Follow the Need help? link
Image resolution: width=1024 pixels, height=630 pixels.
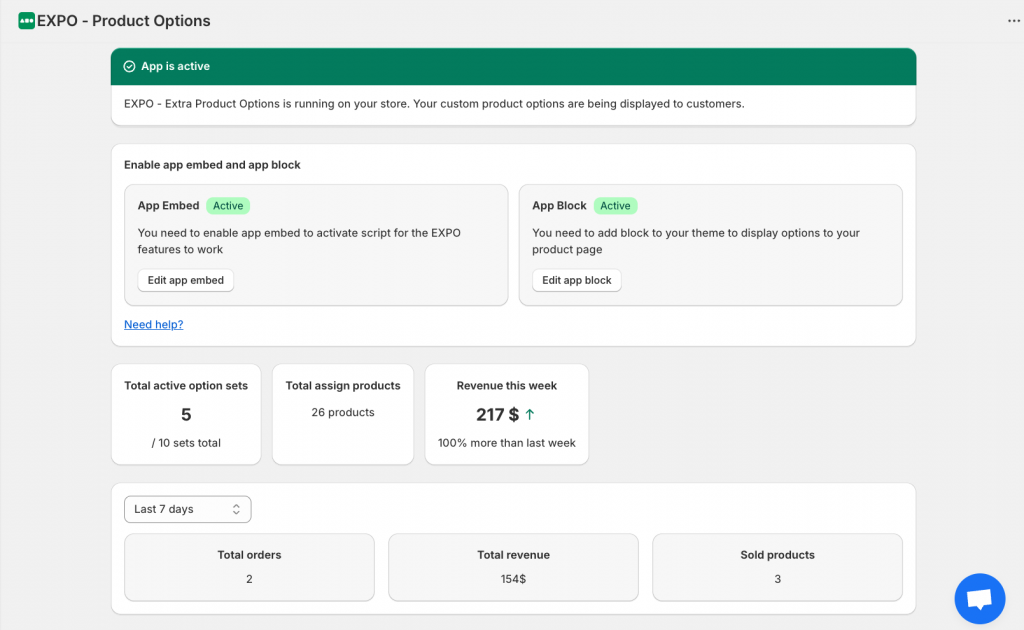(x=153, y=324)
